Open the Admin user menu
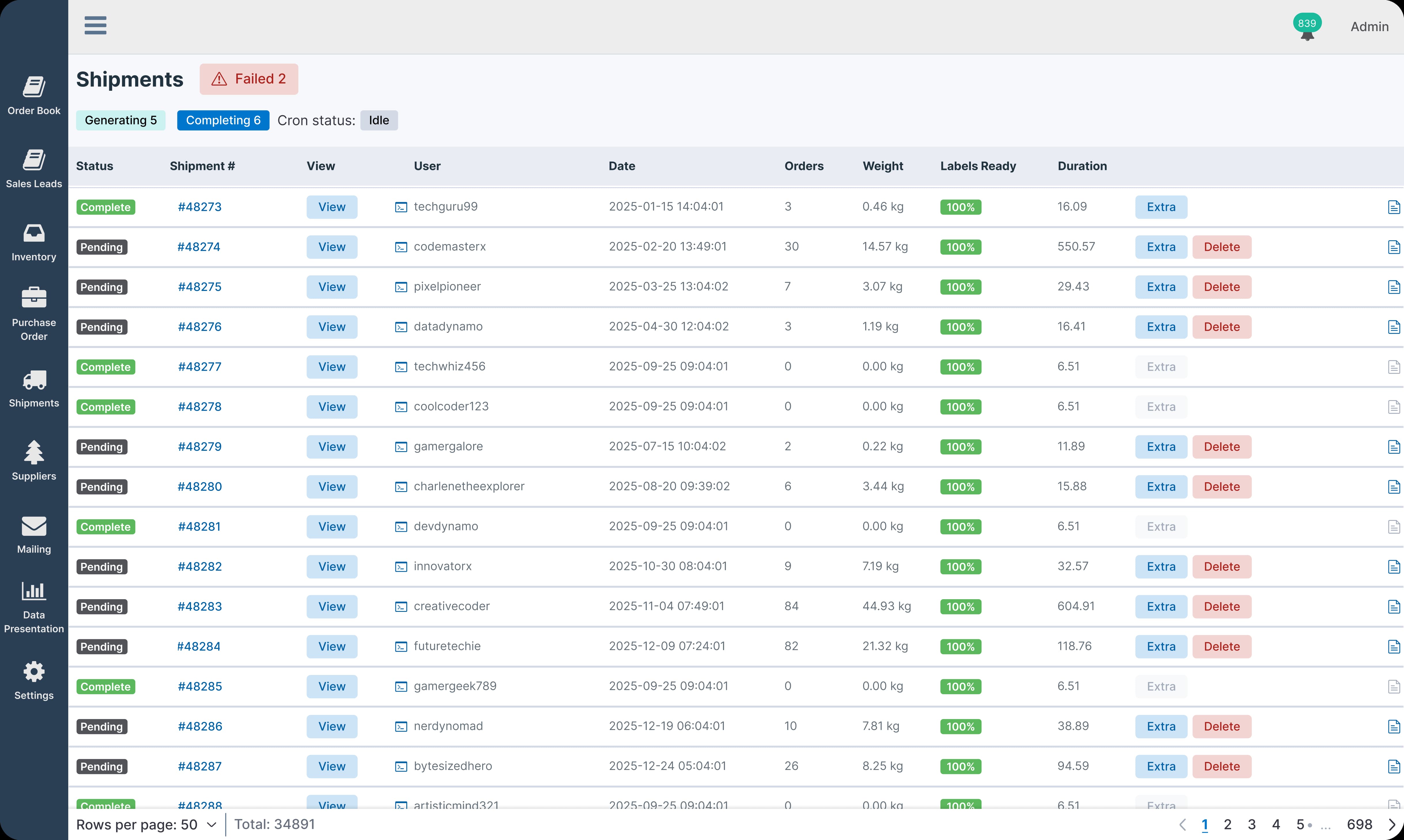Screen dimensions: 1404x840 [x=1369, y=27]
